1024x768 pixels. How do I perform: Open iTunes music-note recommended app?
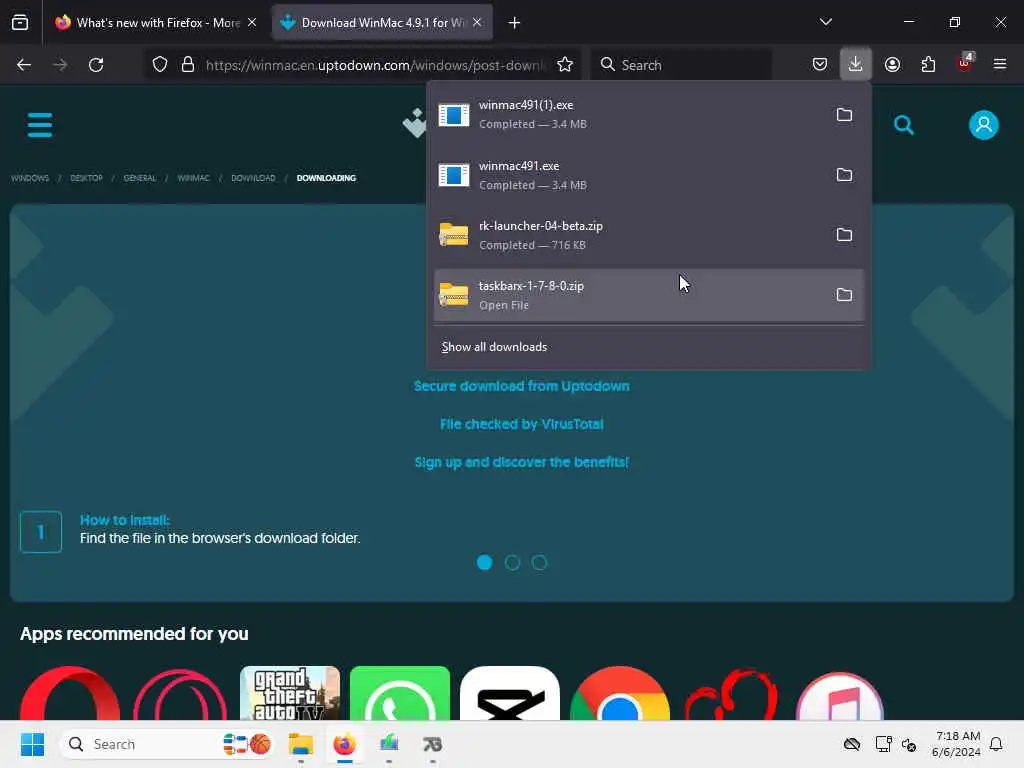point(840,696)
